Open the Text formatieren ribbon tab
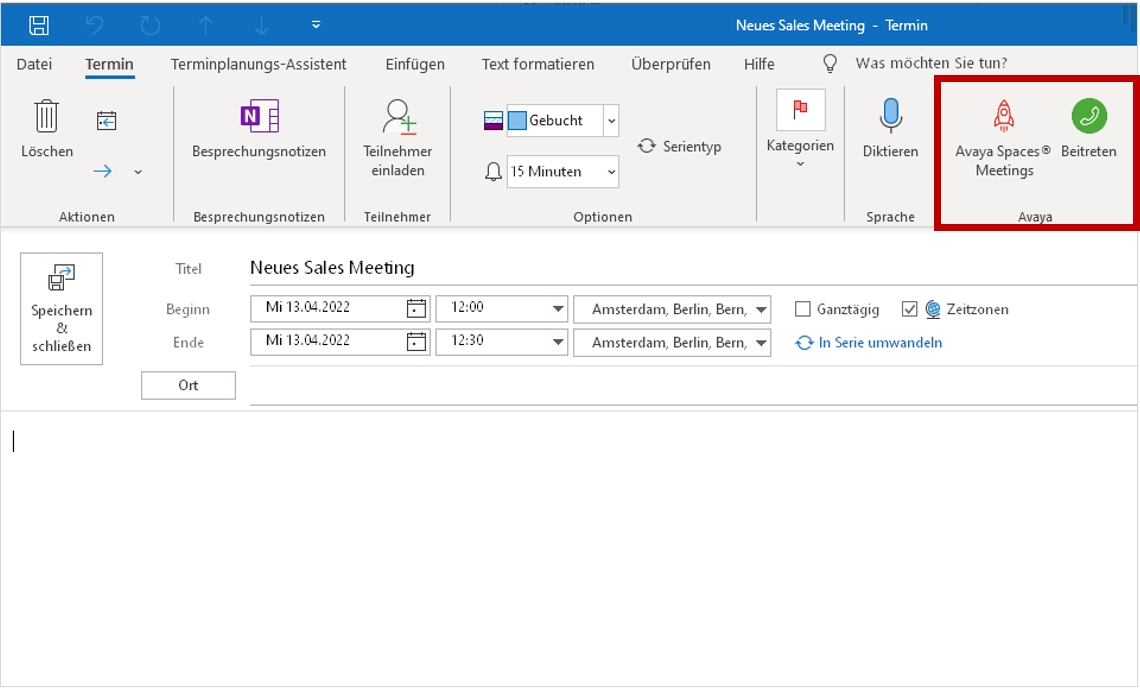 pos(538,63)
